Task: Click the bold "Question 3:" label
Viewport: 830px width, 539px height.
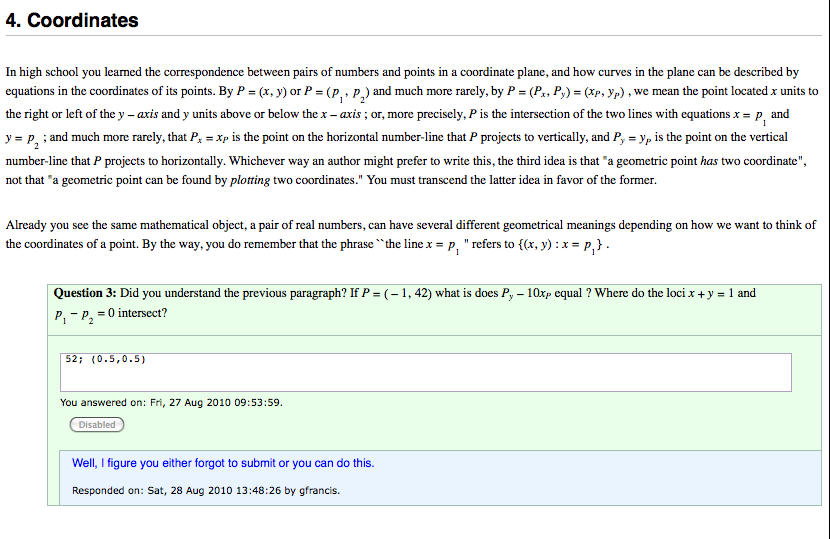Action: [85, 293]
